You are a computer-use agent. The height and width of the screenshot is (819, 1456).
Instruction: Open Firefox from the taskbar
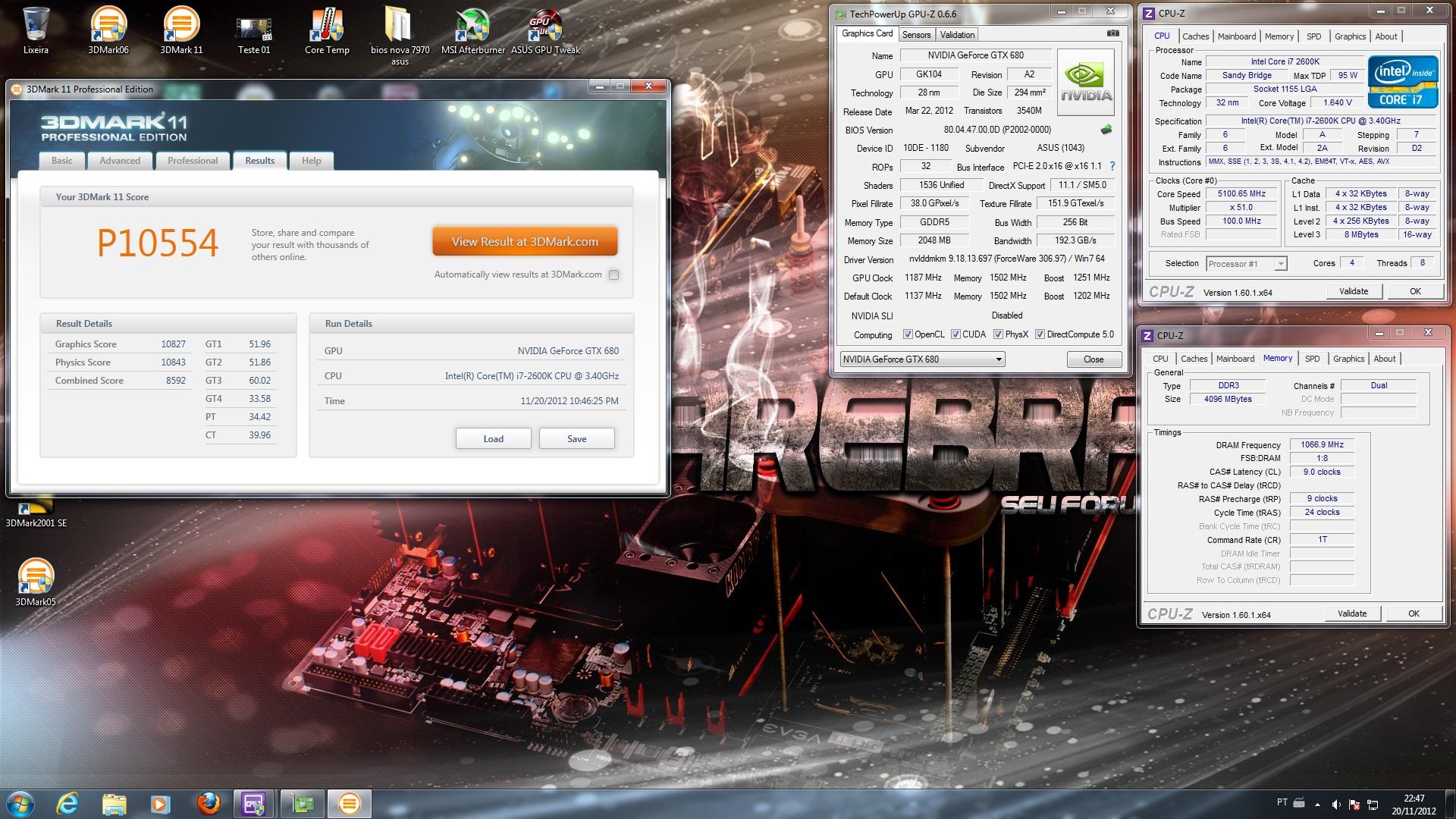pos(208,803)
